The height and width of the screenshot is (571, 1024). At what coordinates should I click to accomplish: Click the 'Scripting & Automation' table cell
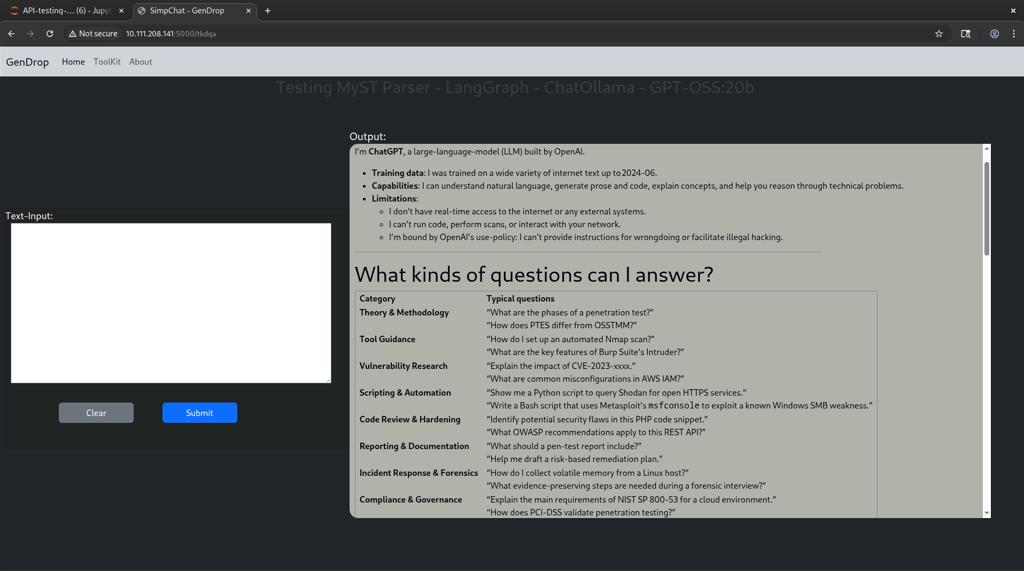coord(405,393)
